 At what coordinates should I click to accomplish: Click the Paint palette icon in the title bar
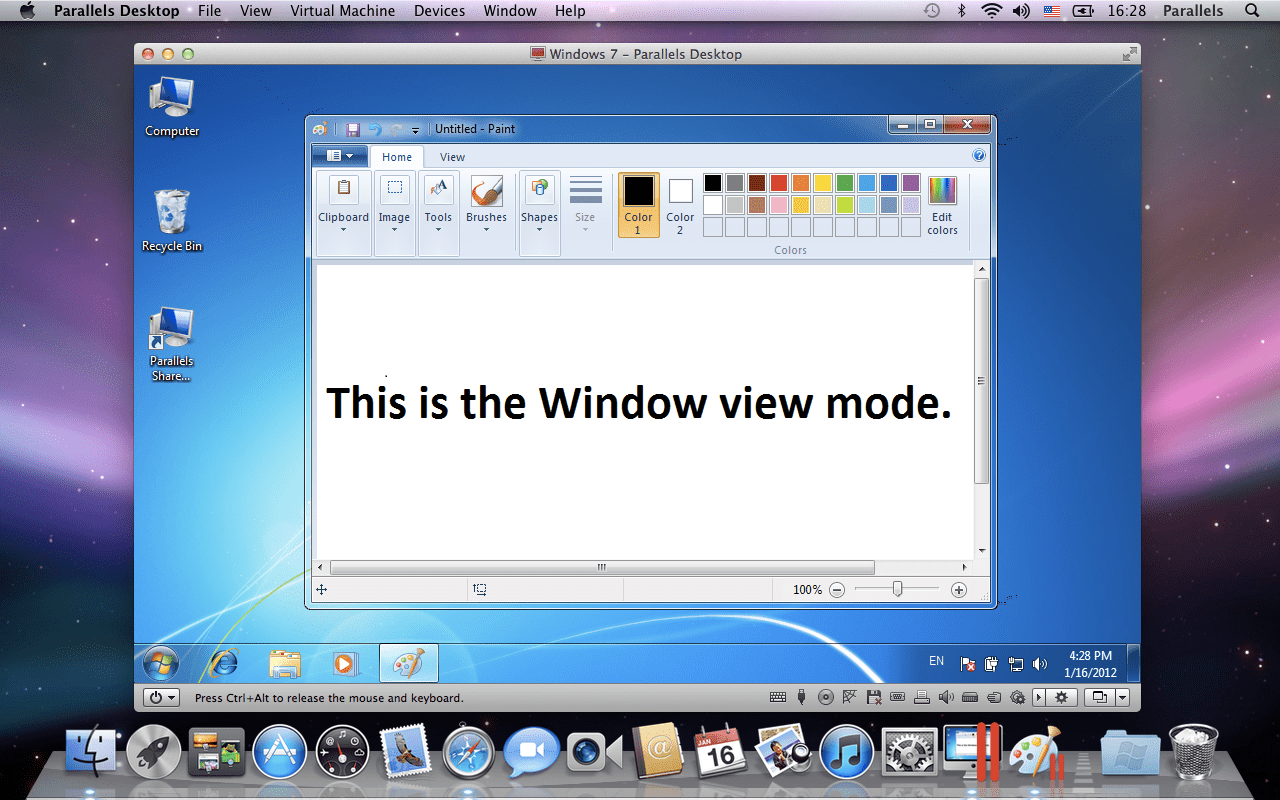pyautogui.click(x=320, y=129)
